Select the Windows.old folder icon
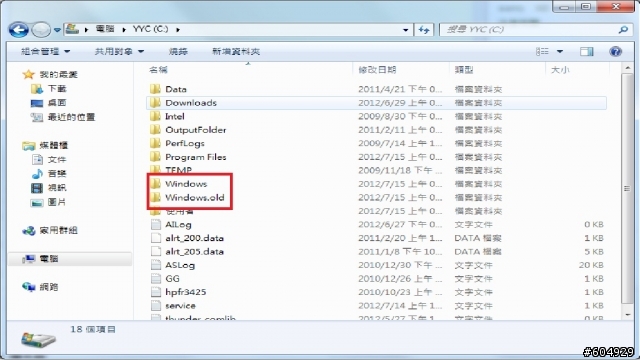 [155, 197]
